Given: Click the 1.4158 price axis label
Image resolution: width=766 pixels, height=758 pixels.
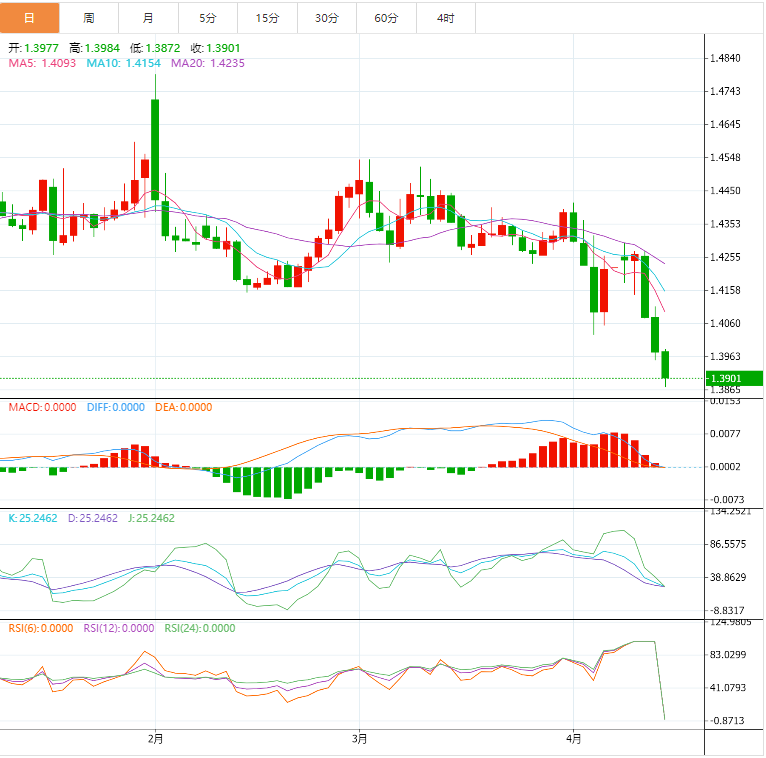Looking at the screenshot, I should point(725,291).
